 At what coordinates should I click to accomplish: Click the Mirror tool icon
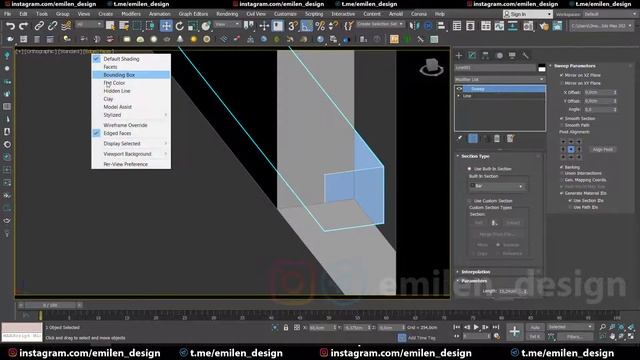click(x=414, y=26)
